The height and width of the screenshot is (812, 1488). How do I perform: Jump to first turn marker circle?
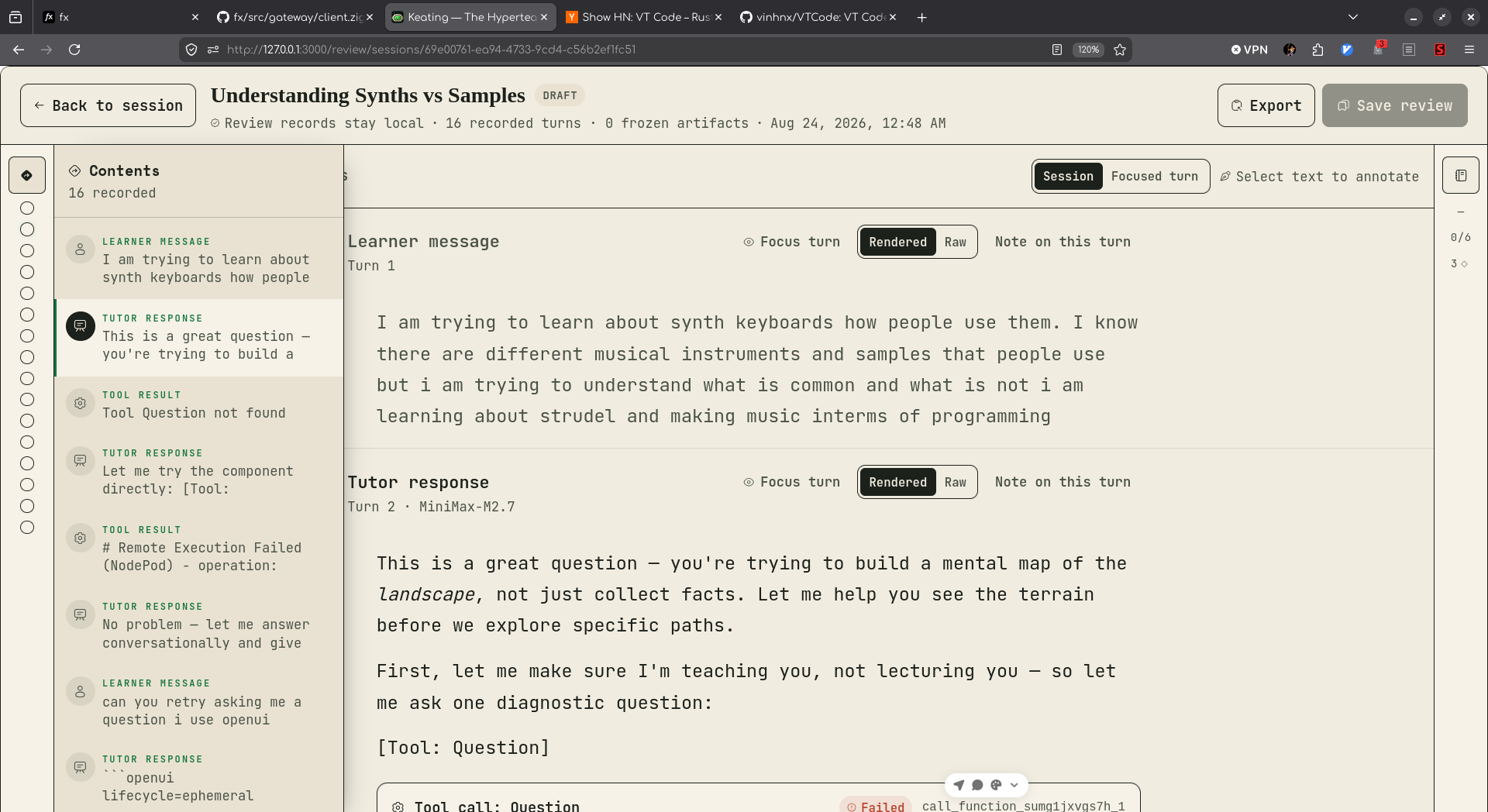coord(27,208)
